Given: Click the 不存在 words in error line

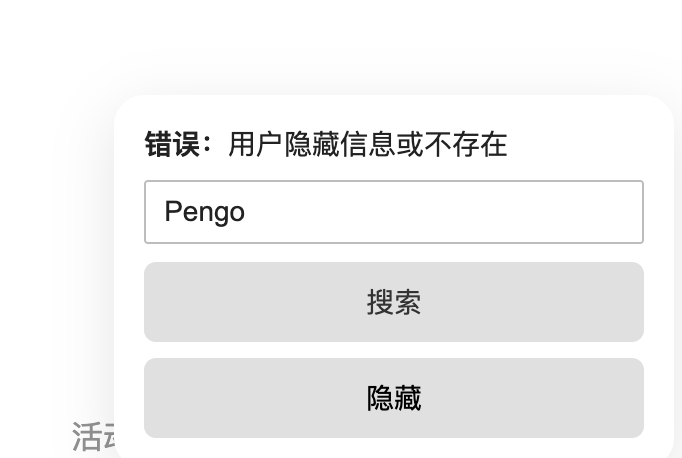Looking at the screenshot, I should click(x=465, y=144).
